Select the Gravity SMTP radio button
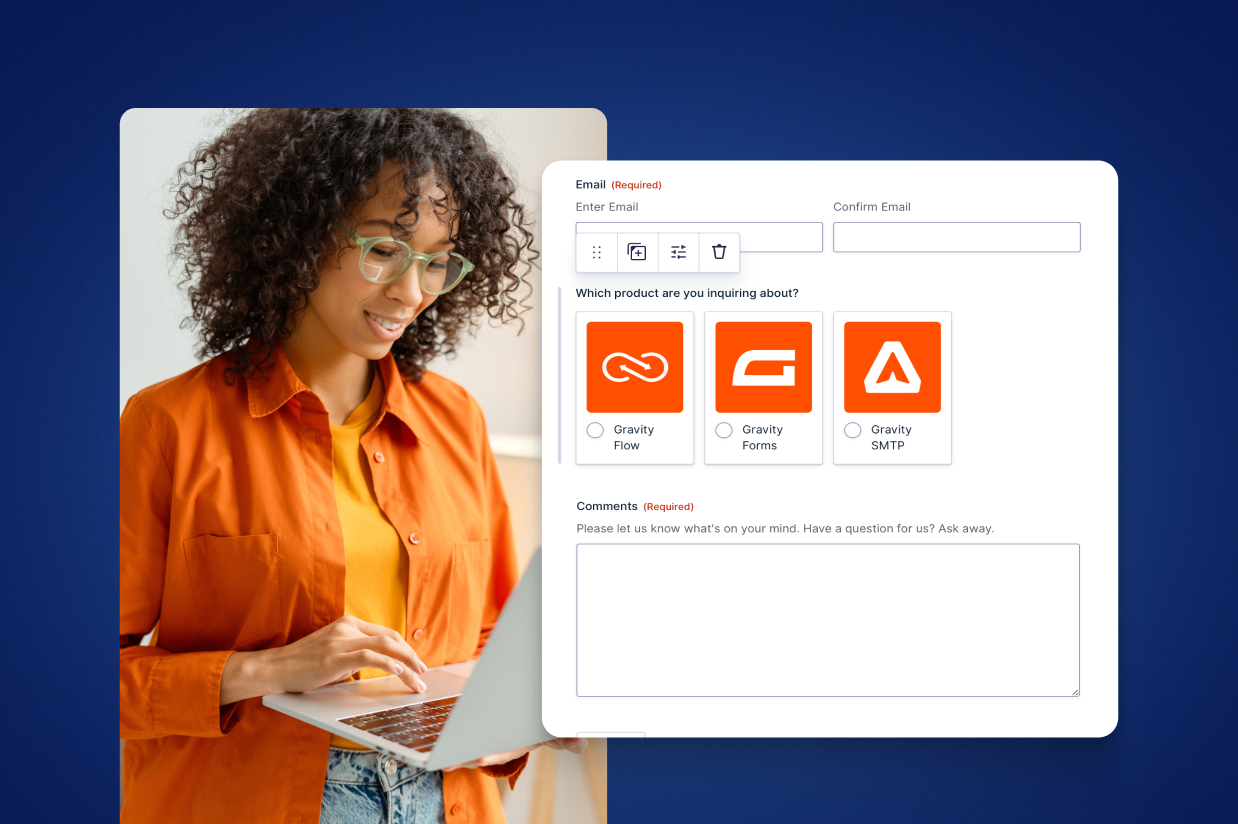Viewport: 1238px width, 824px height. 852,429
